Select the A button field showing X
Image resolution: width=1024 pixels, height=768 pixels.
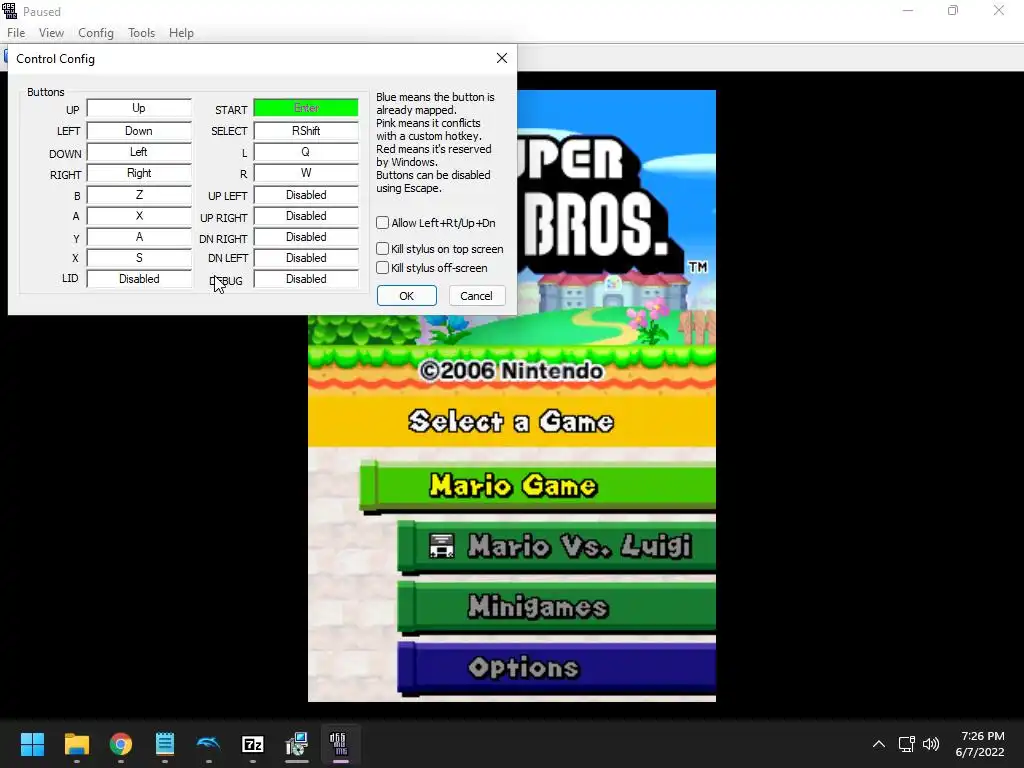point(139,216)
